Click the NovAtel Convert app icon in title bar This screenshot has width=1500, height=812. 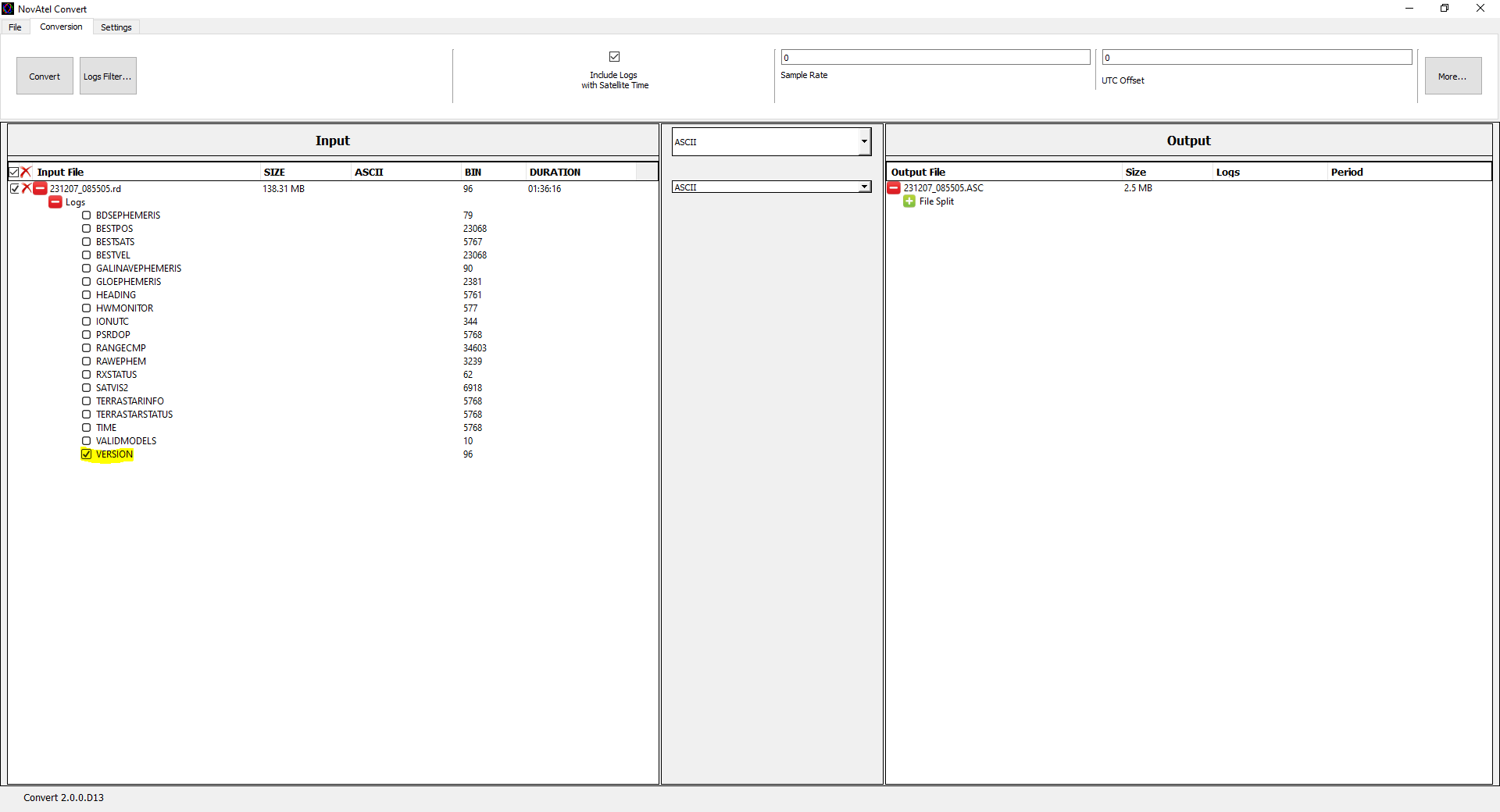coord(8,9)
